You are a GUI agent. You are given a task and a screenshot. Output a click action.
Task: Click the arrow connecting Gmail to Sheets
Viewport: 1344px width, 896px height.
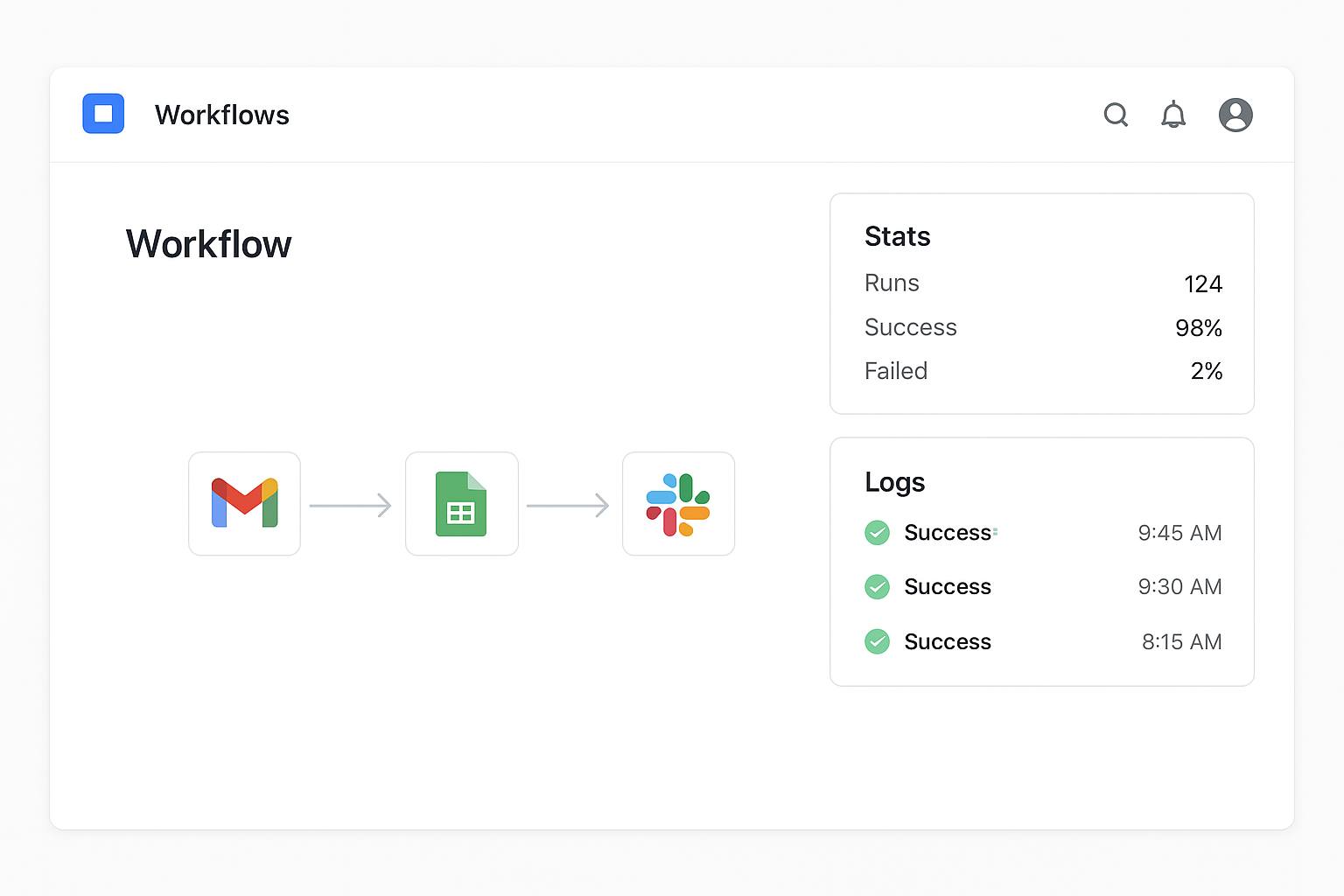point(351,504)
